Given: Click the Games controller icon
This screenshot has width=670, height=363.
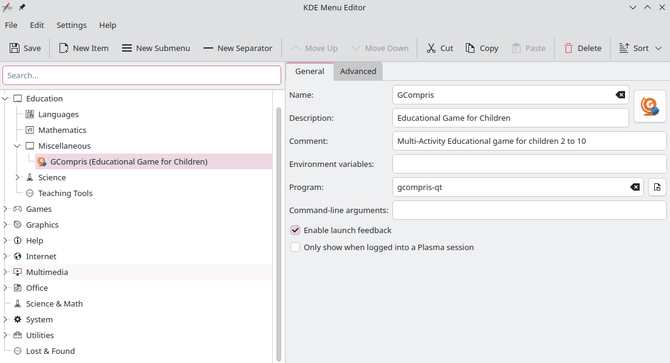Looking at the screenshot, I should (18, 209).
